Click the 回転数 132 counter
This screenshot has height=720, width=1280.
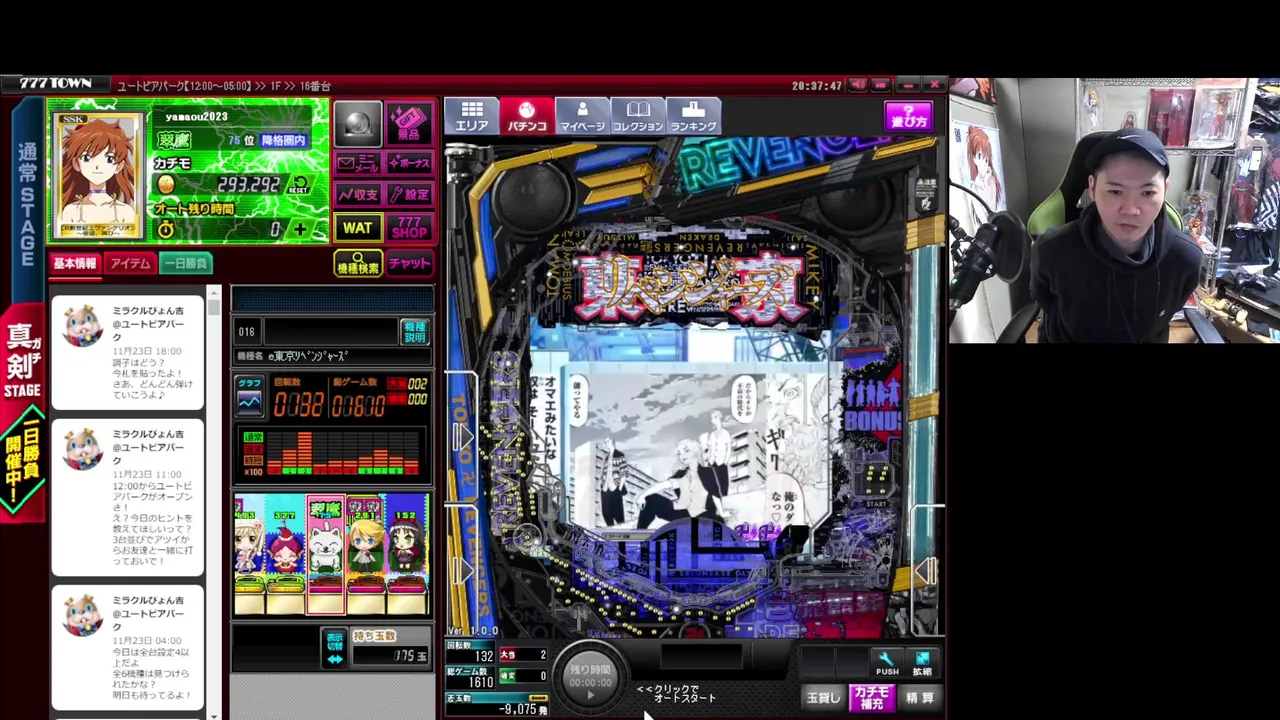point(470,654)
